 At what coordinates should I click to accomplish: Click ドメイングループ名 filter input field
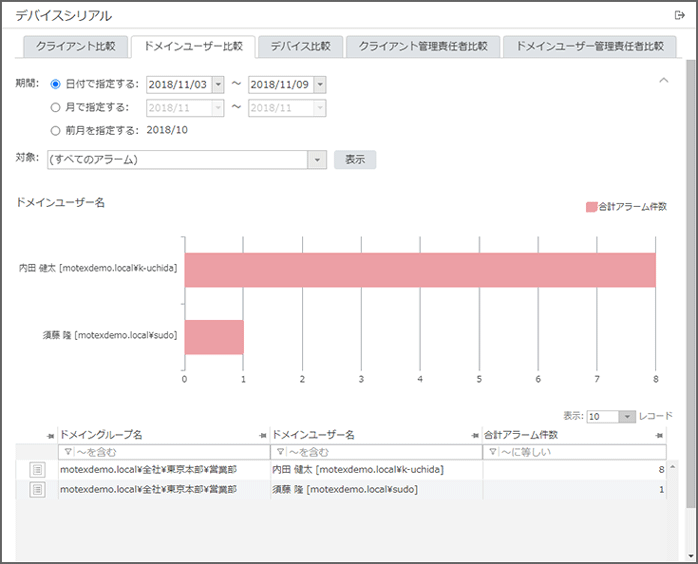tap(164, 452)
